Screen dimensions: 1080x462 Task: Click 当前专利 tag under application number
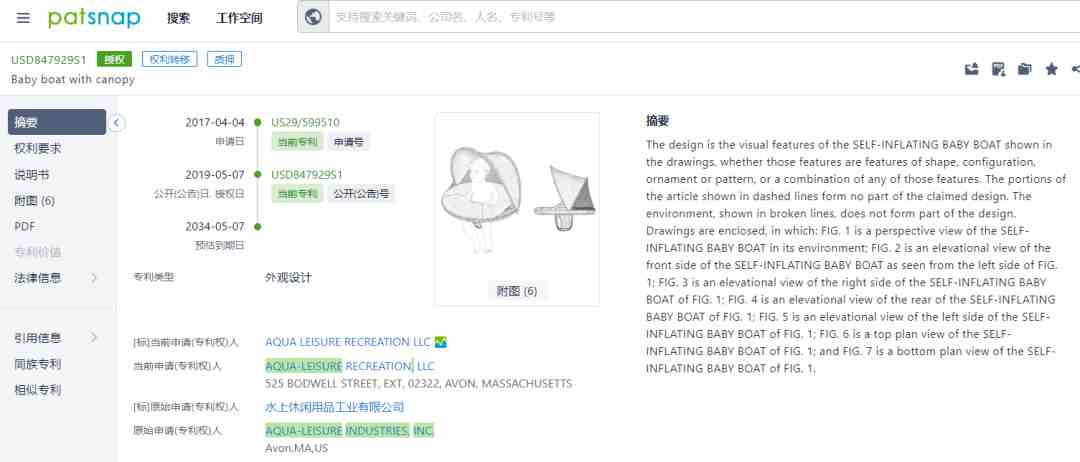point(298,143)
